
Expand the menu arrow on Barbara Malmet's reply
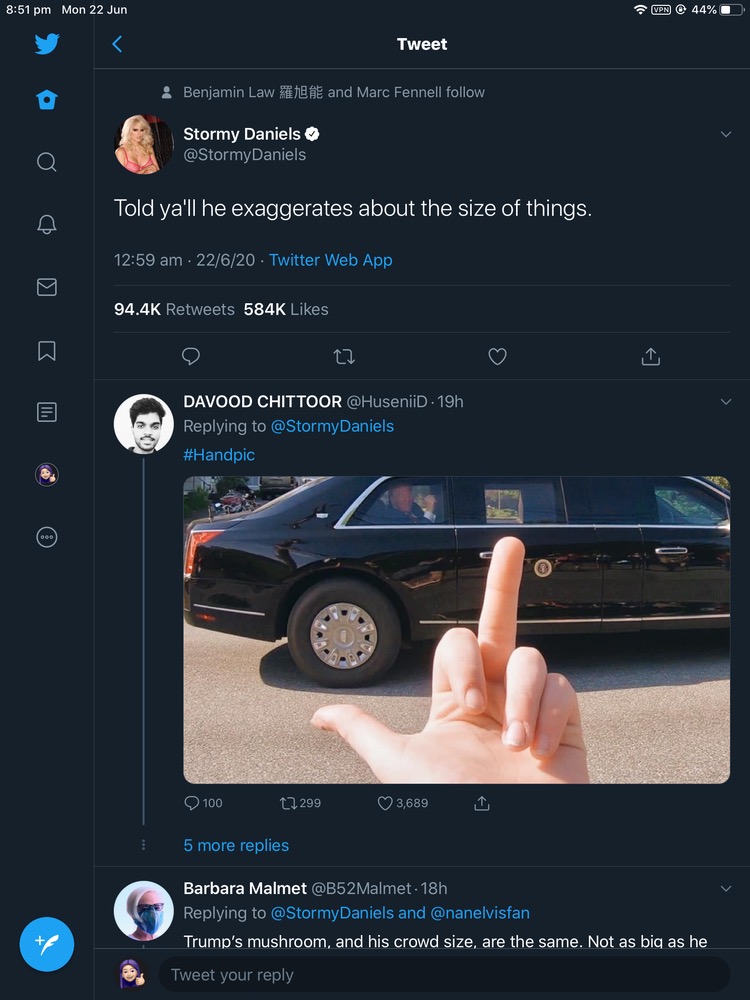(726, 888)
